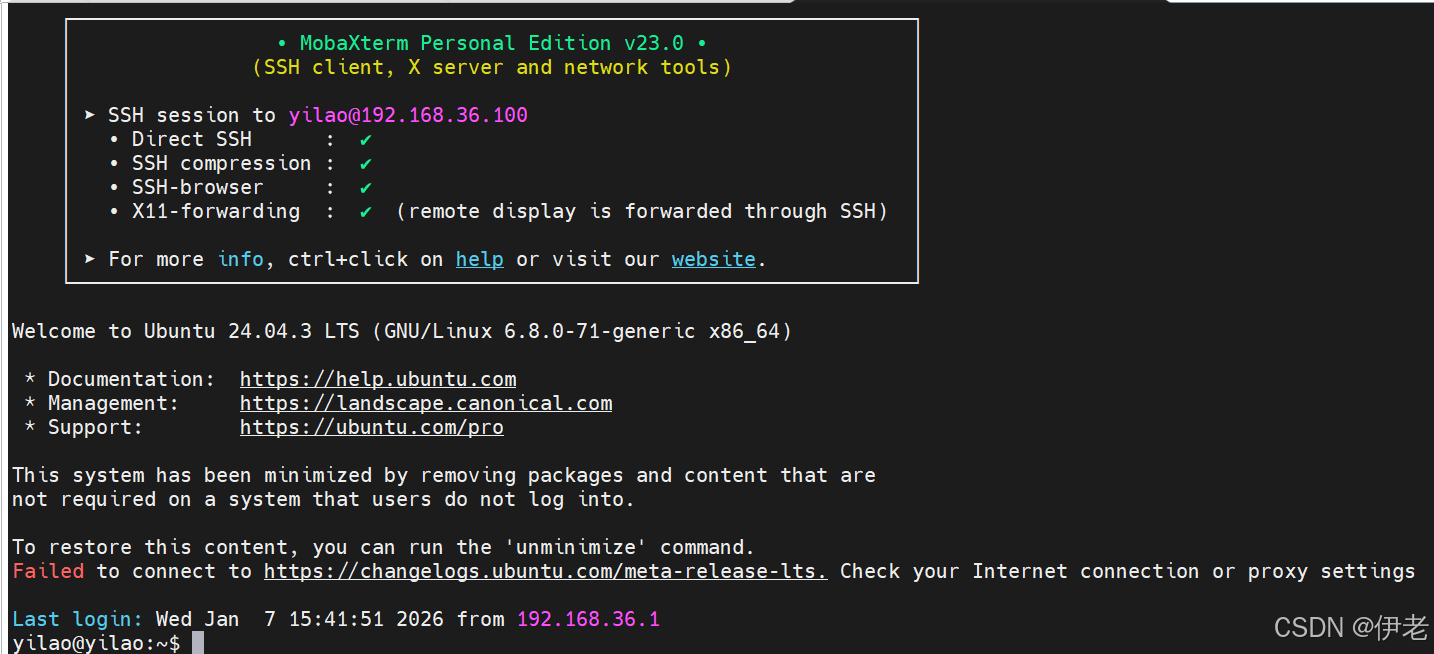Click the SSH compression checkmark
The width and height of the screenshot is (1434, 654).
(366, 164)
